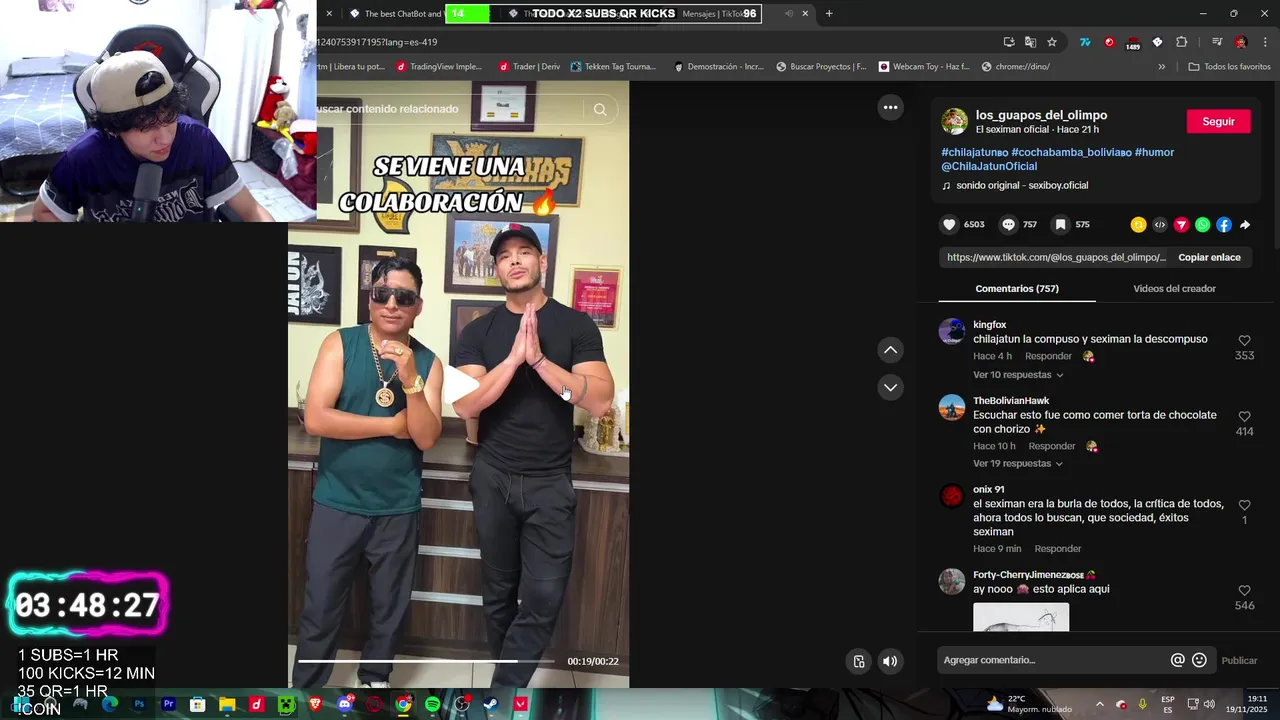Send to friends red arrow icon
1280x720 pixels.
pos(1181,225)
